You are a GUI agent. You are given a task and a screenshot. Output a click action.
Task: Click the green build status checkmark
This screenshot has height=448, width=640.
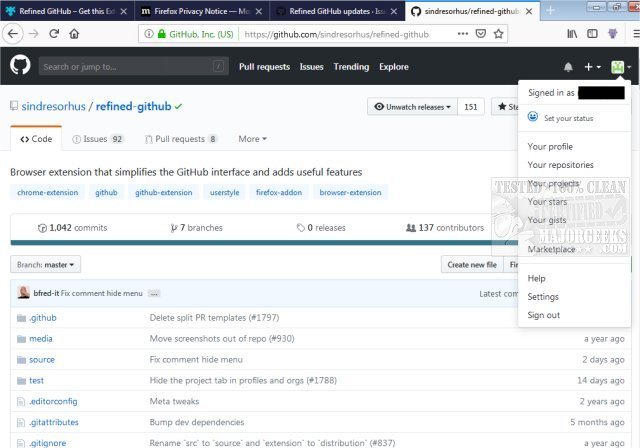click(x=178, y=107)
